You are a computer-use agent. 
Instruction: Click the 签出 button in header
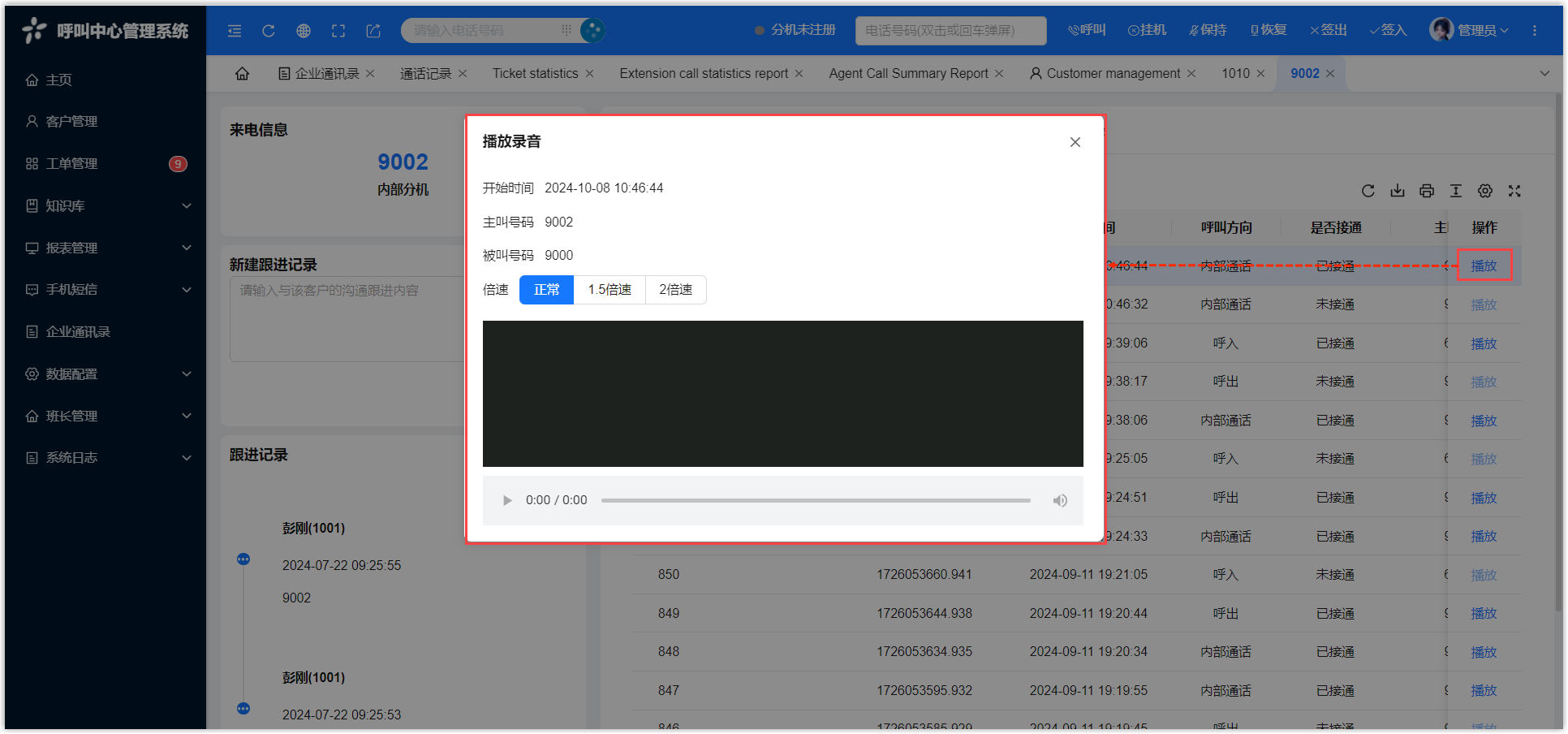click(x=1329, y=30)
